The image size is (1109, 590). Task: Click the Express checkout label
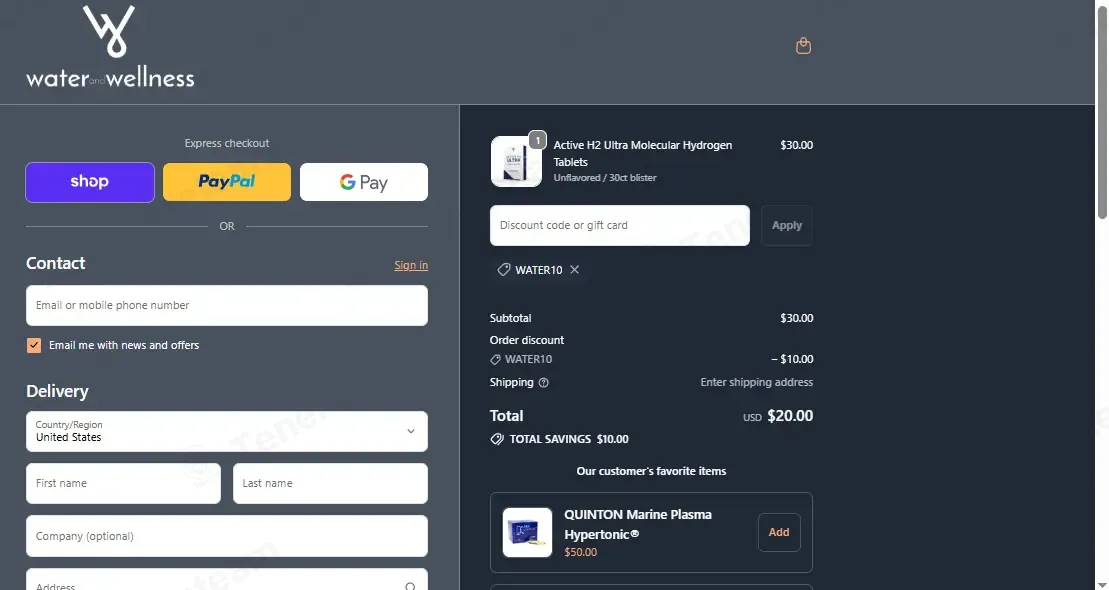(227, 144)
